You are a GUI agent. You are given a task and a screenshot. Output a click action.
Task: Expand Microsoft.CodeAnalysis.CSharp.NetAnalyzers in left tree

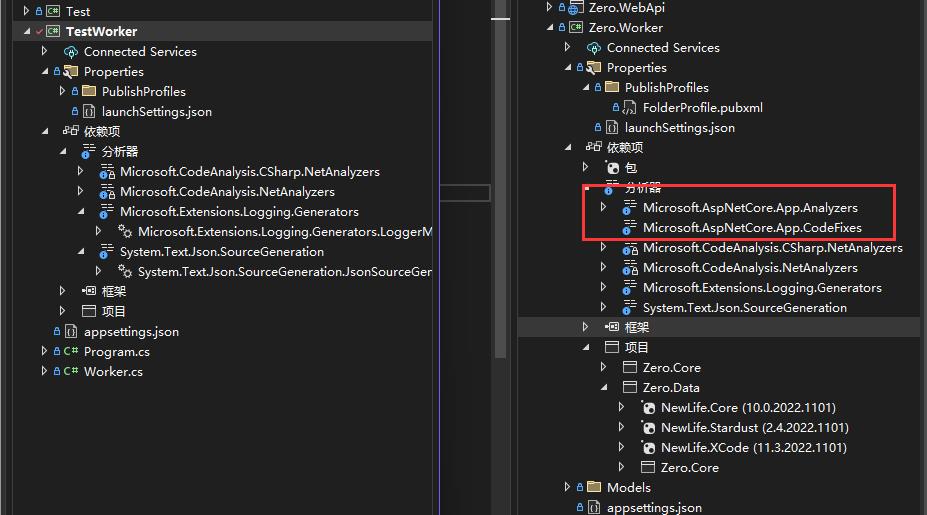[x=80, y=171]
